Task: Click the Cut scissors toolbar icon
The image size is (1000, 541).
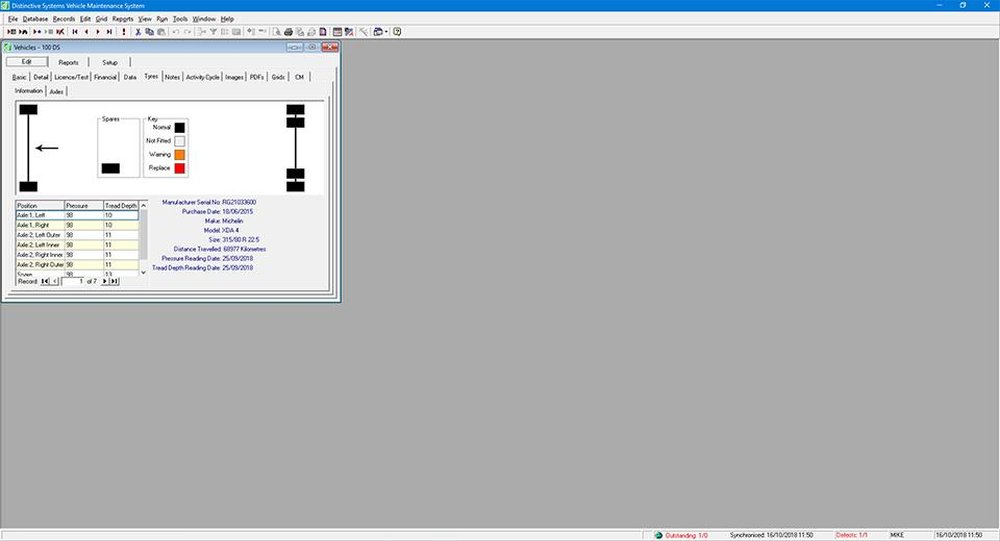Action: tap(138, 31)
